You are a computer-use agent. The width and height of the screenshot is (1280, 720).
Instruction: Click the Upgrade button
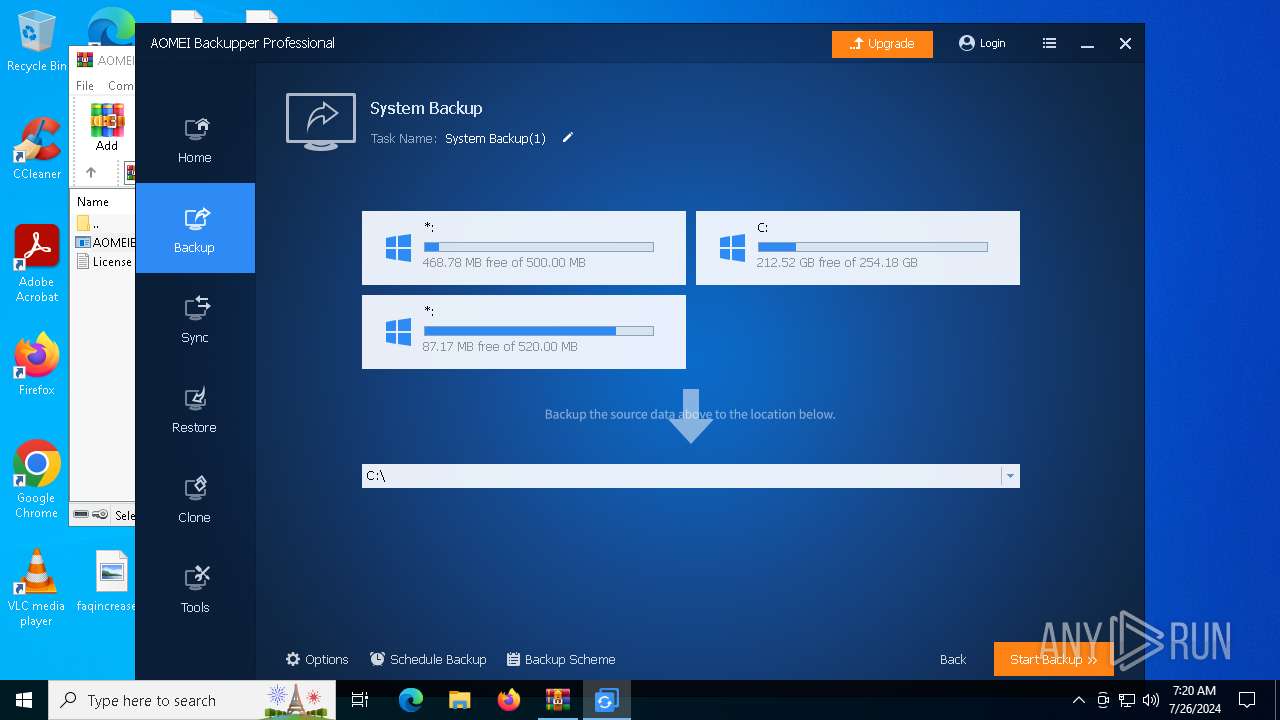(882, 44)
